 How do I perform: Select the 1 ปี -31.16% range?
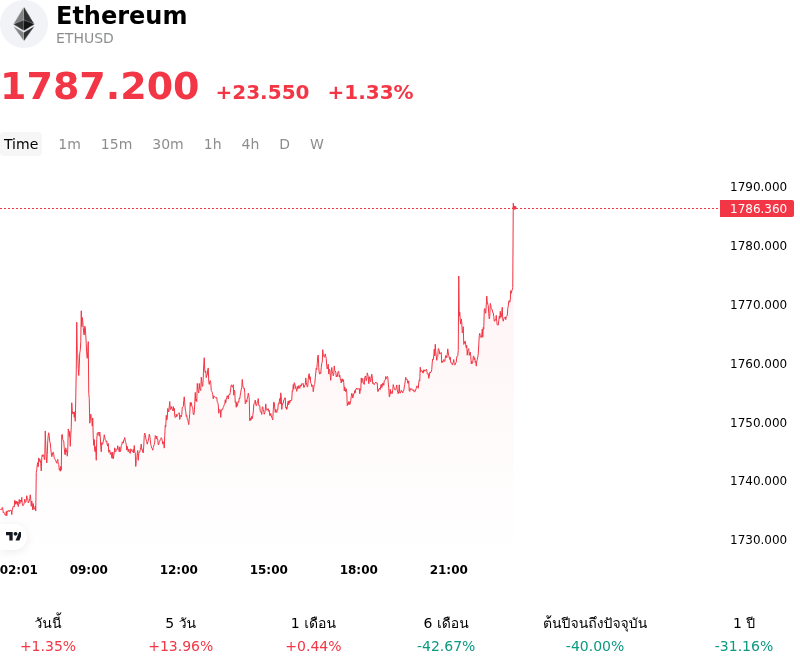click(x=744, y=634)
